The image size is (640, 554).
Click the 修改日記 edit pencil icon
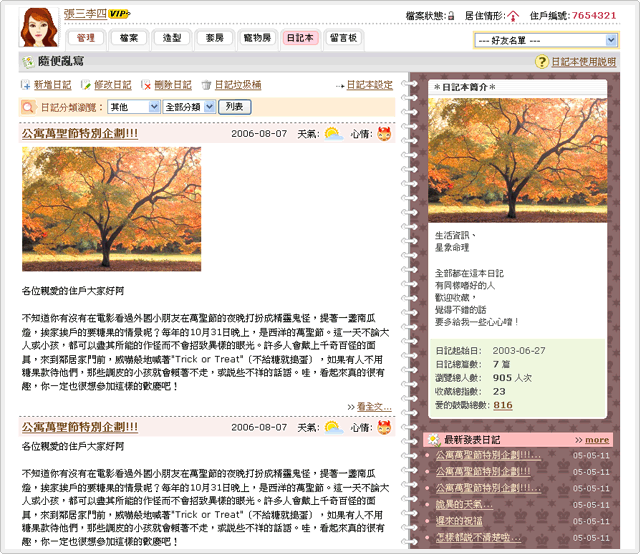[x=85, y=85]
